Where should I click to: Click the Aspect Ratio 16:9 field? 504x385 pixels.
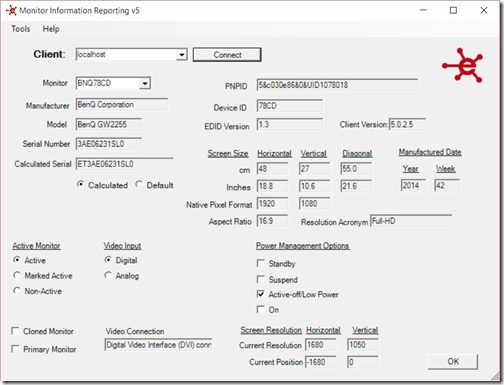click(272, 221)
